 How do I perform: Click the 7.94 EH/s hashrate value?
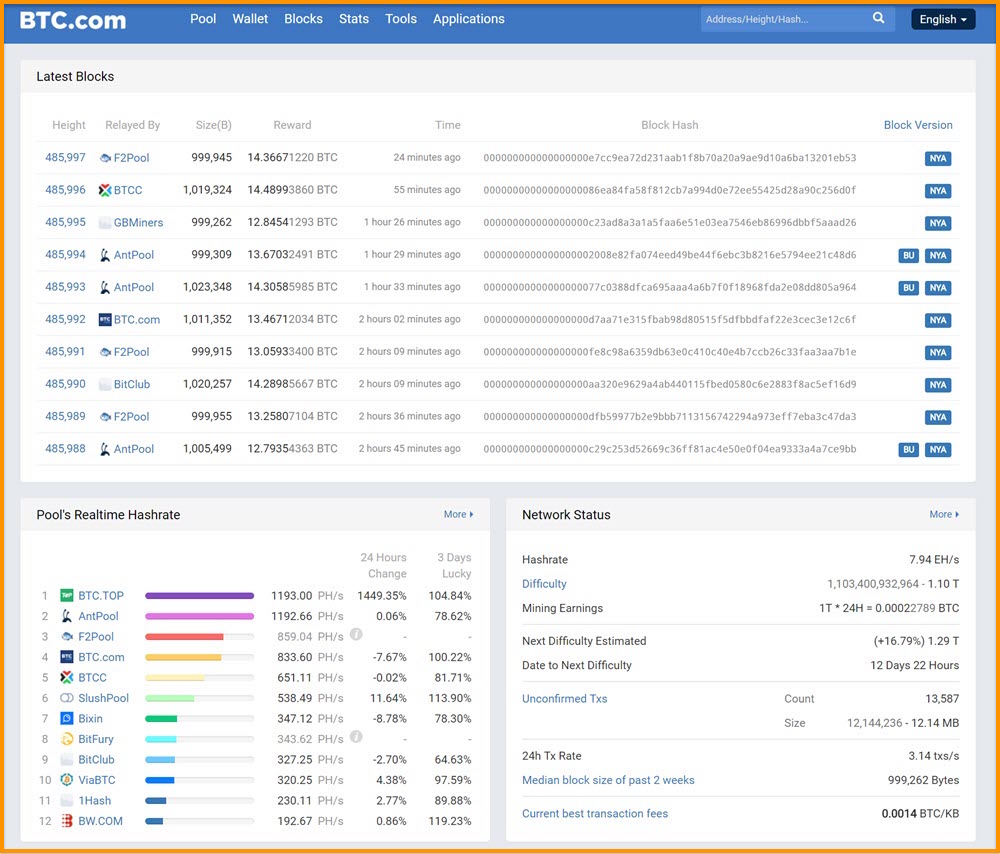[934, 559]
